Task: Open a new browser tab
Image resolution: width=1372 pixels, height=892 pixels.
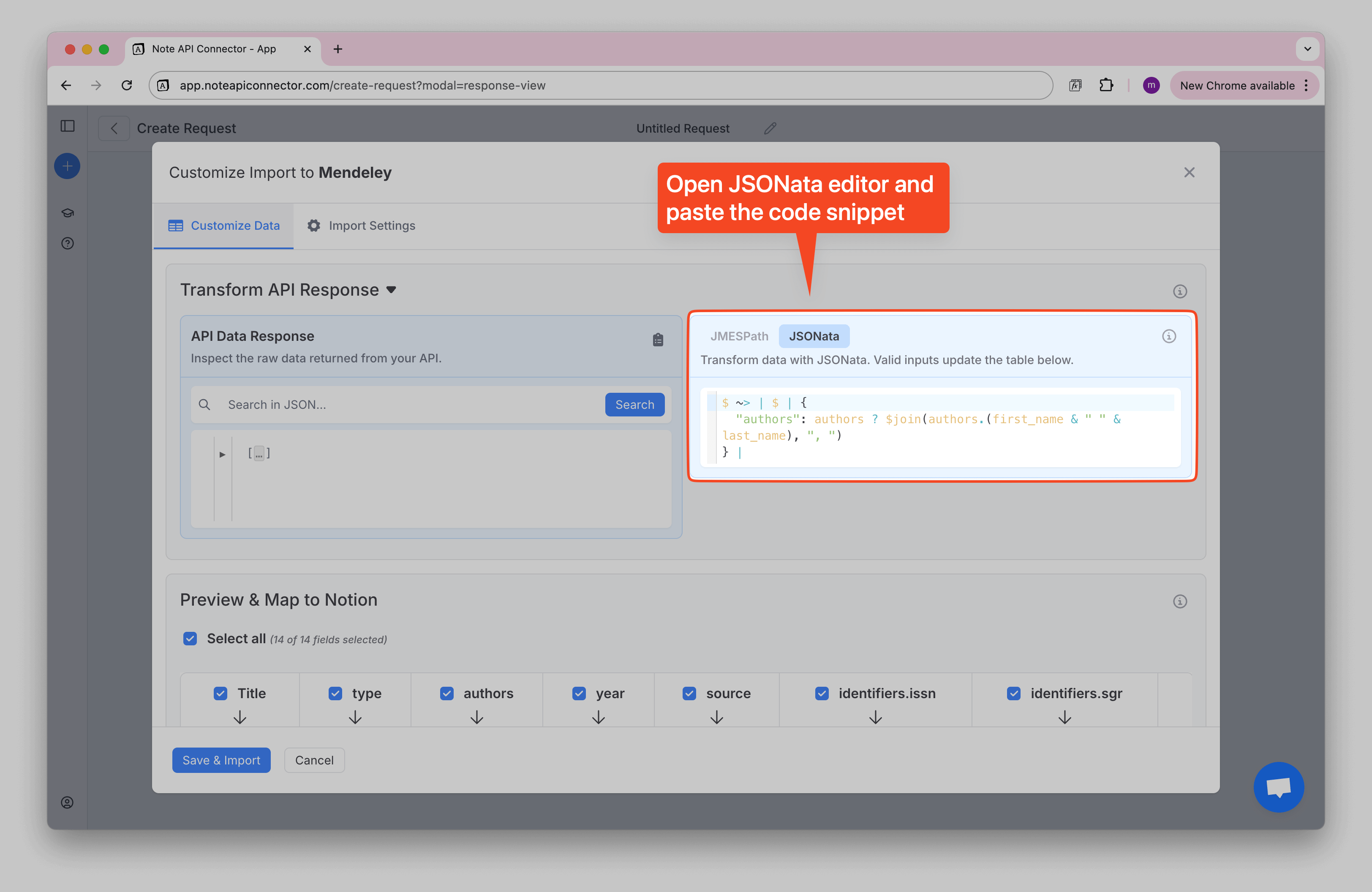Action: click(x=338, y=49)
